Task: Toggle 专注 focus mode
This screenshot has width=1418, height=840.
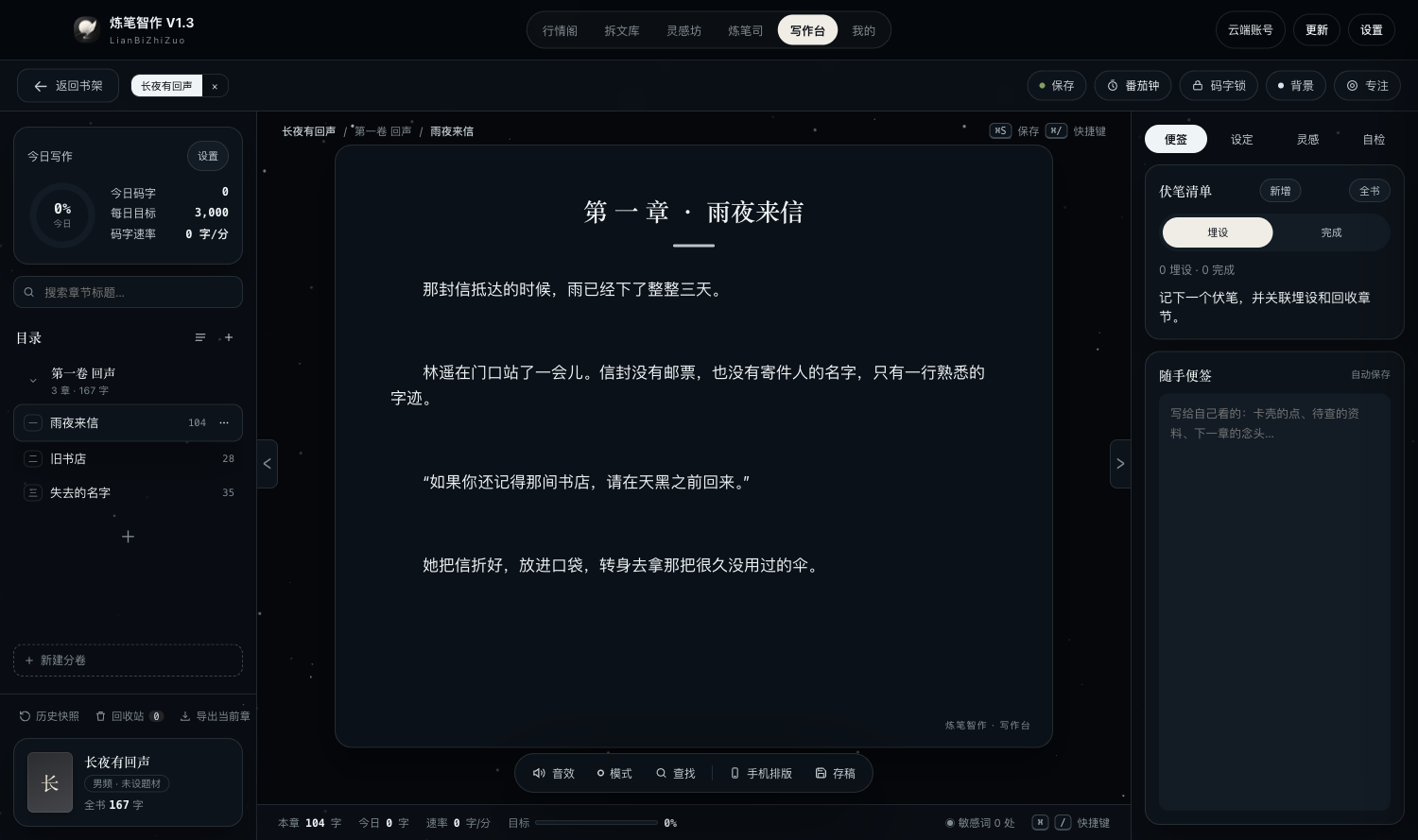Action: coord(1367,85)
